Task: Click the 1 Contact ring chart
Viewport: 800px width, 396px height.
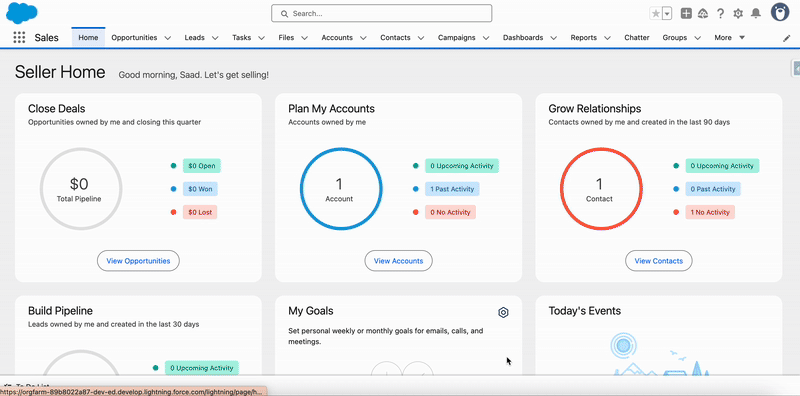Action: click(x=601, y=189)
